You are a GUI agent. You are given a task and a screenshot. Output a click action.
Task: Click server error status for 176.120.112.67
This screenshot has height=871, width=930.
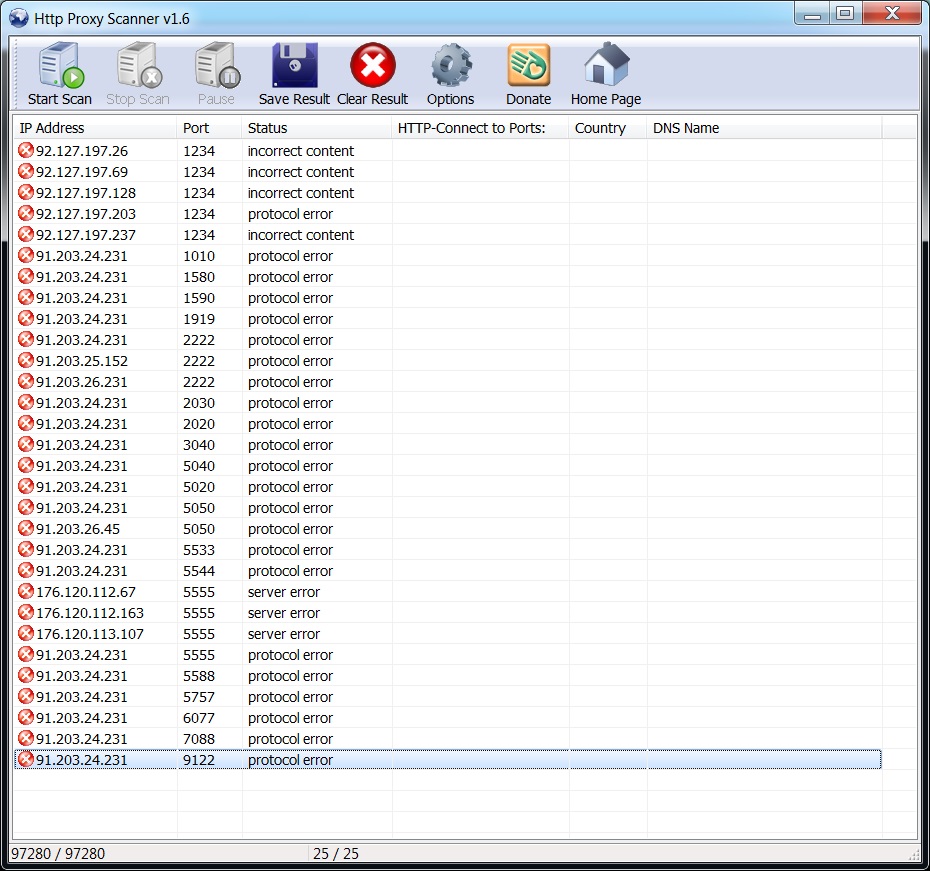284,592
